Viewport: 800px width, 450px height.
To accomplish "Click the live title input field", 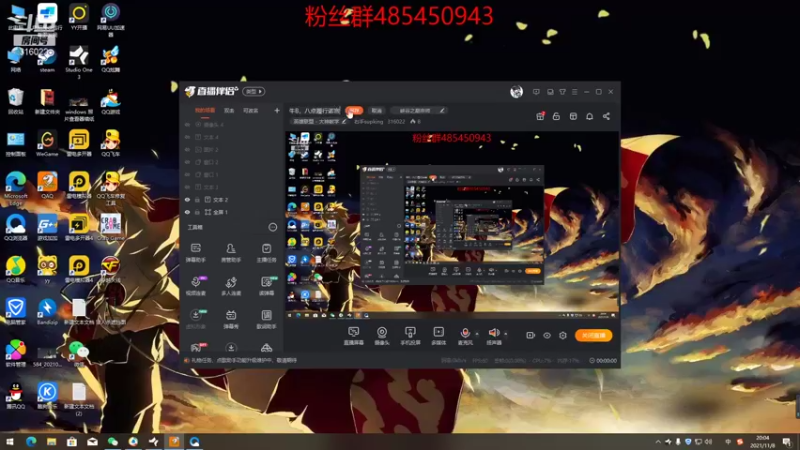I will click(314, 110).
